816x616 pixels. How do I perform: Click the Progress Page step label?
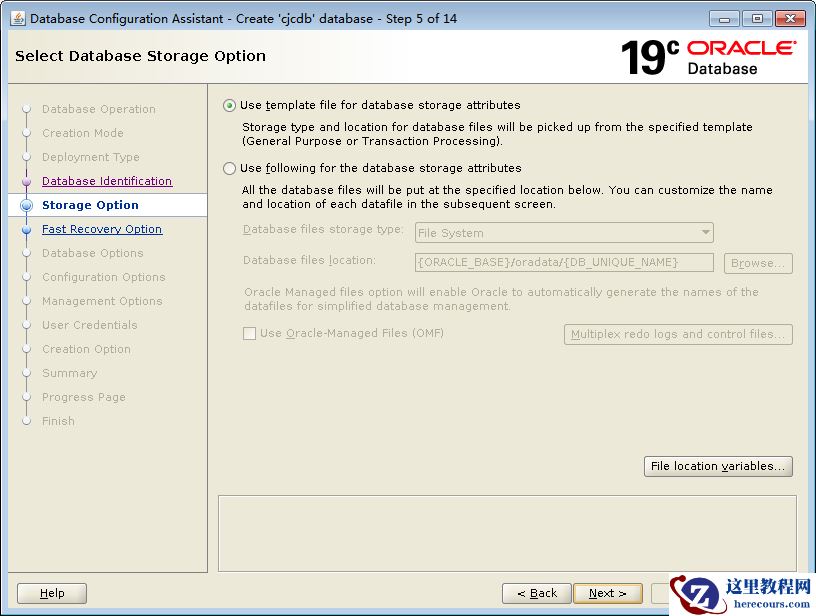84,397
